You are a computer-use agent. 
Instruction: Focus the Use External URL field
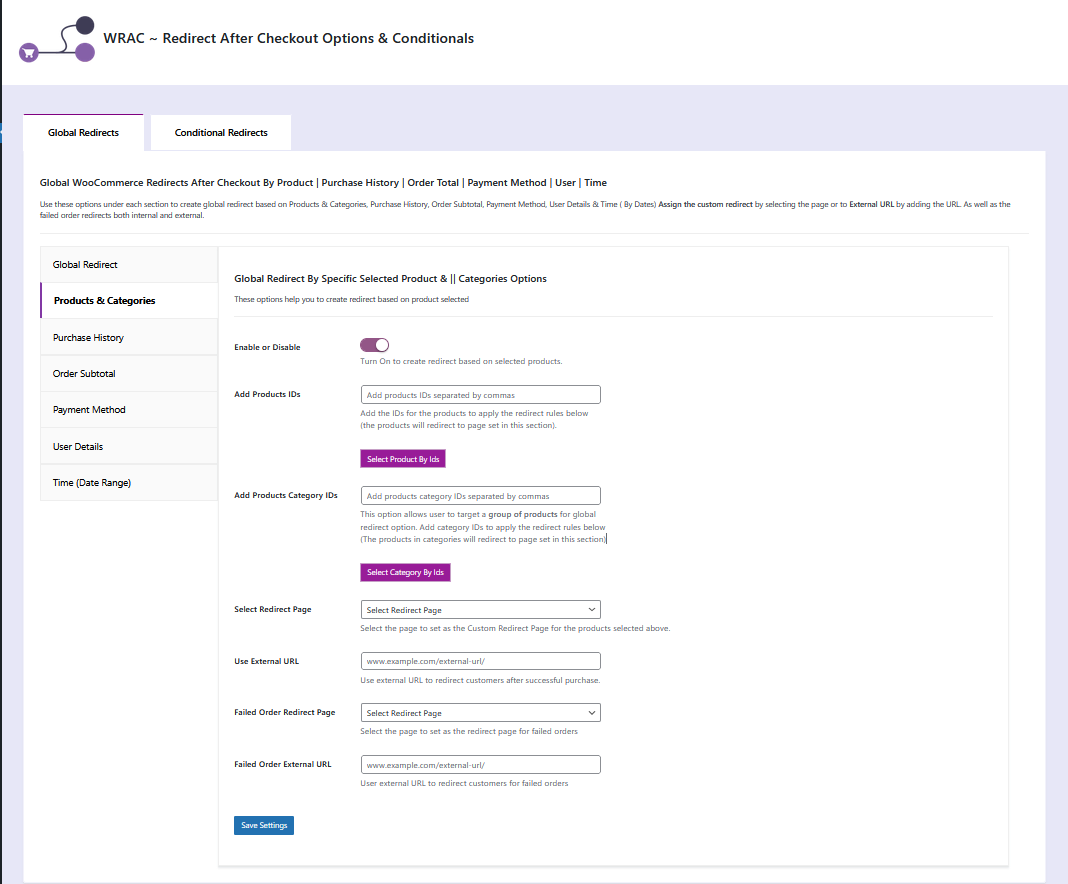[x=480, y=661]
